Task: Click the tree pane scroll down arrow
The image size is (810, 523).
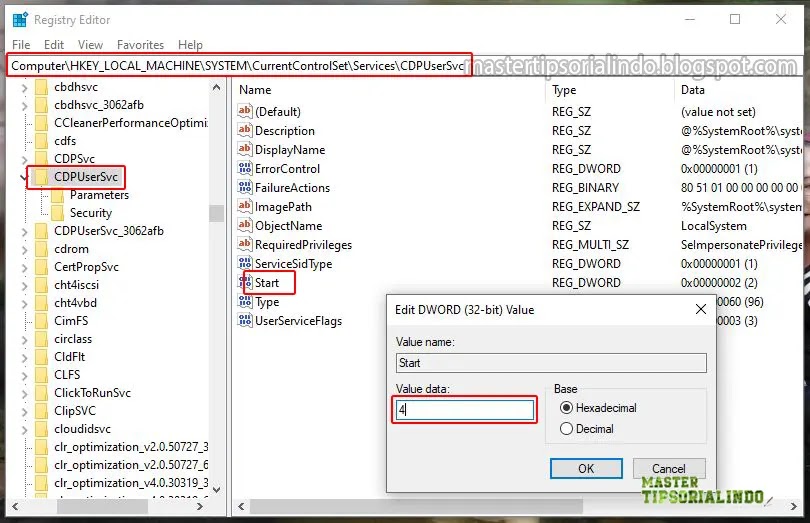Action: (216, 489)
